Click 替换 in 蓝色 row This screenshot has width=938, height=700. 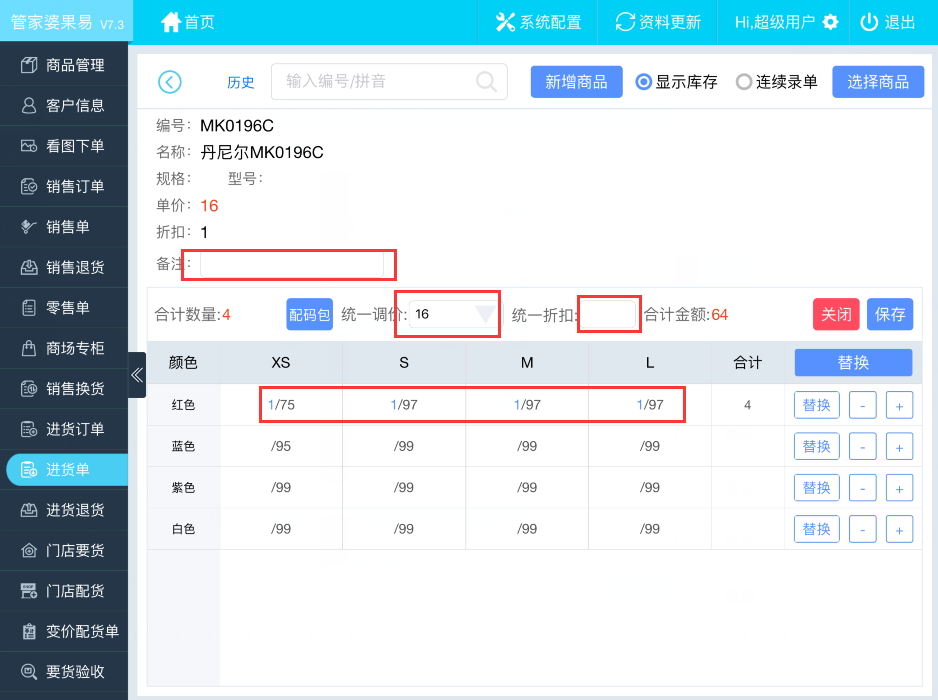pos(817,446)
